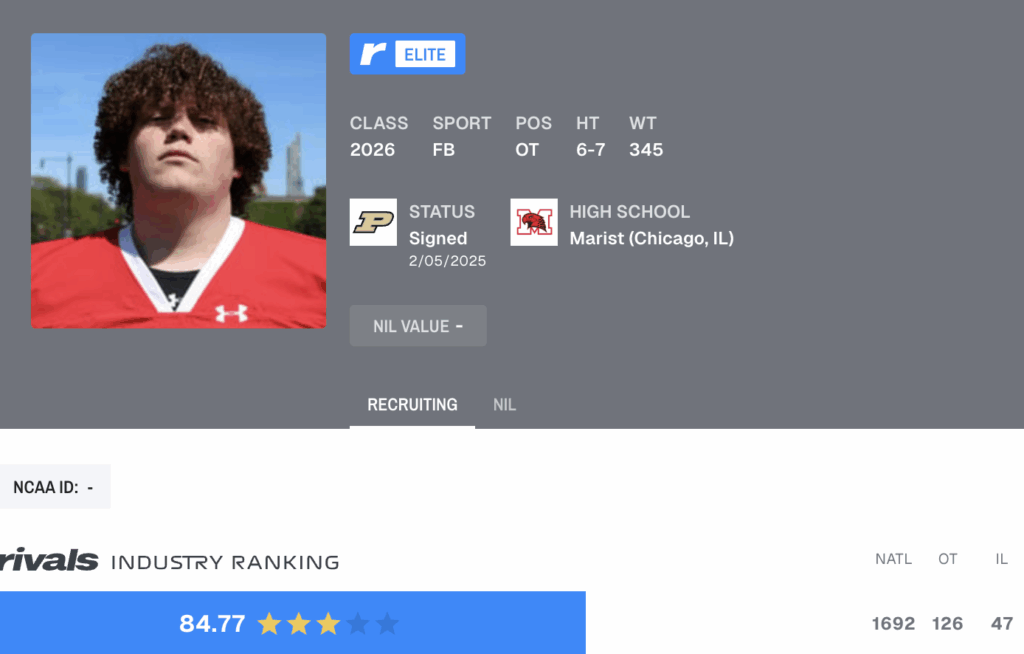Screen dimensions: 1024x654
Task: Click the fifth dimmed rating star
Action: click(x=387, y=624)
